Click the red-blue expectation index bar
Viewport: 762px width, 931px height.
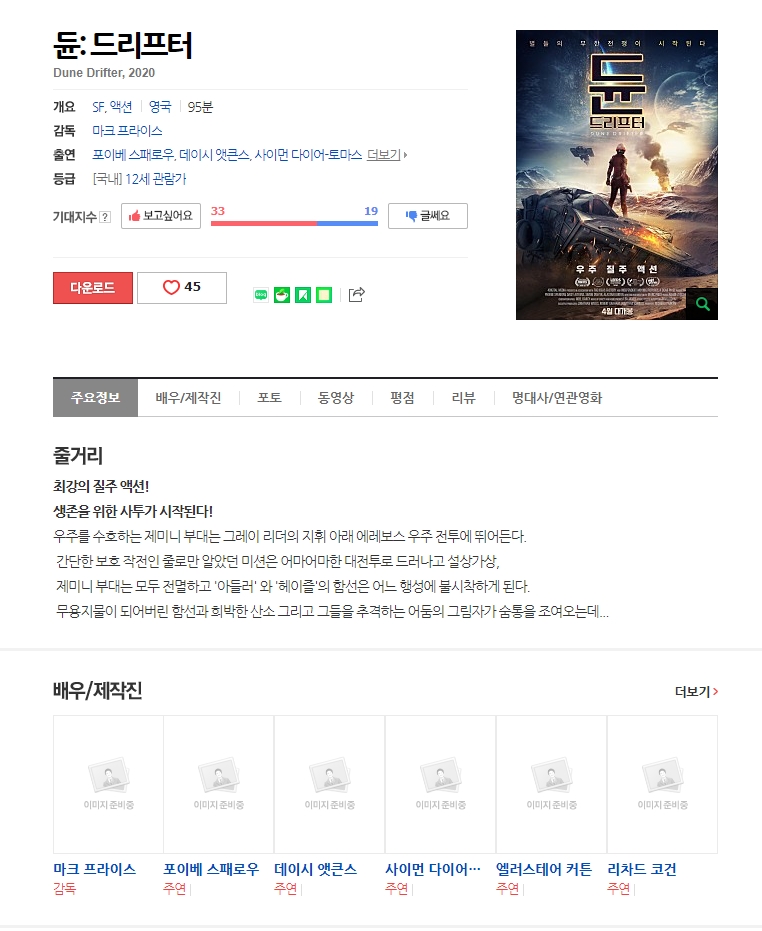click(x=294, y=223)
